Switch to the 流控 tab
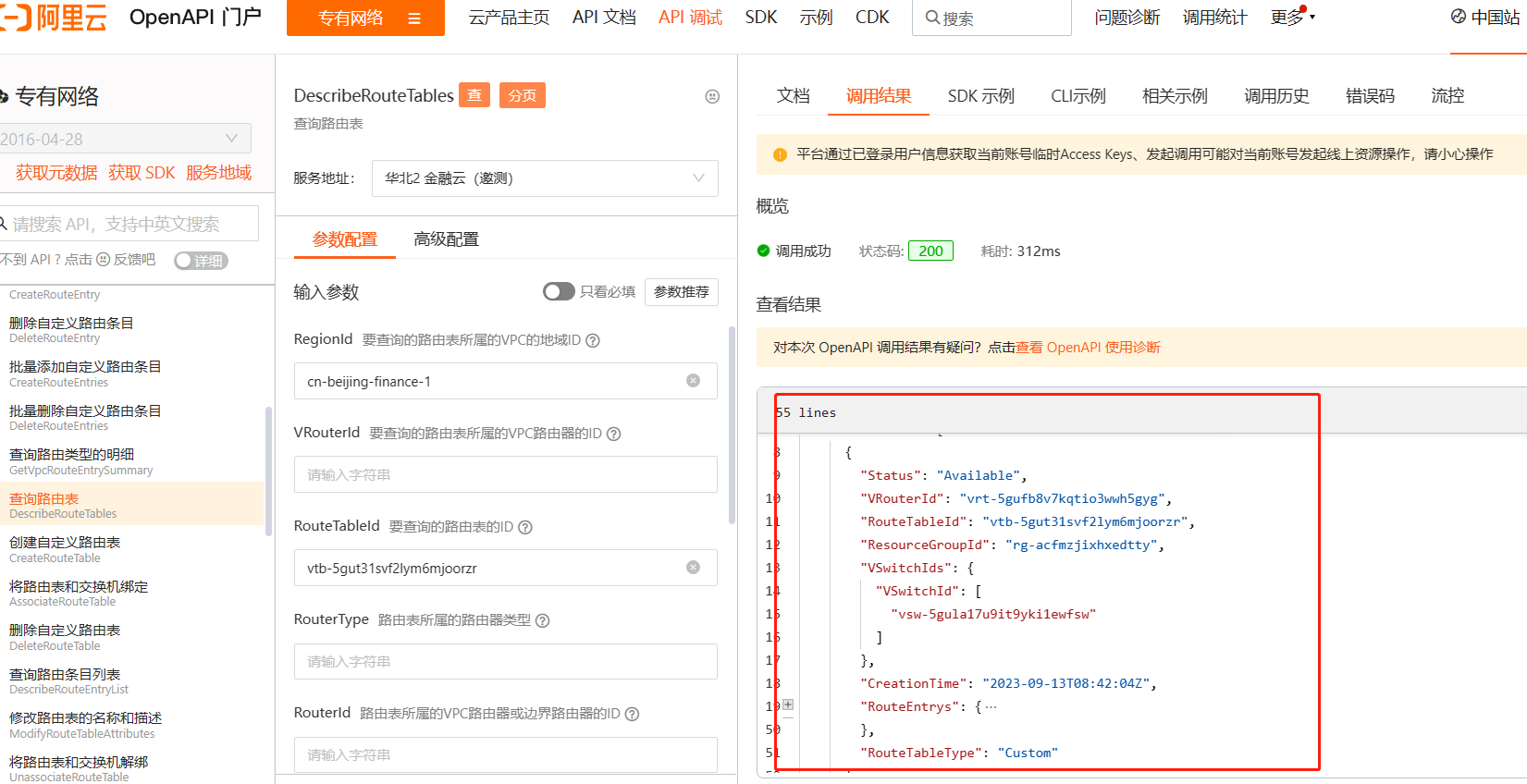Screen dimensions: 1527x784 pos(1447,95)
